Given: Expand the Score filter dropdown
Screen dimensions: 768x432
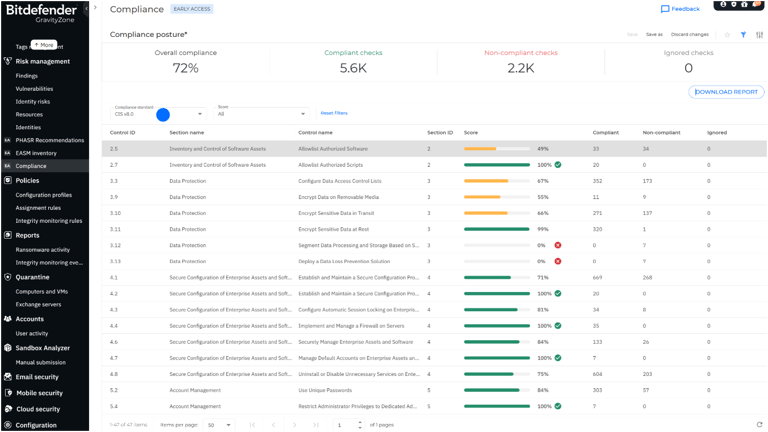Looking at the screenshot, I should tap(262, 114).
